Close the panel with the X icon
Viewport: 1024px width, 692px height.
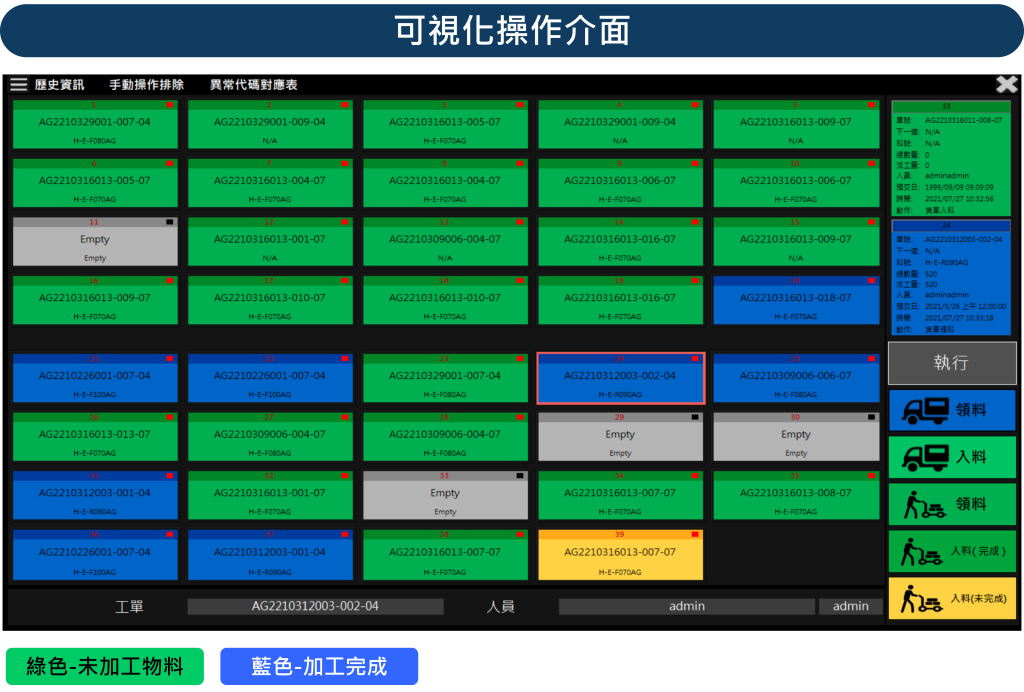pos(1006,85)
